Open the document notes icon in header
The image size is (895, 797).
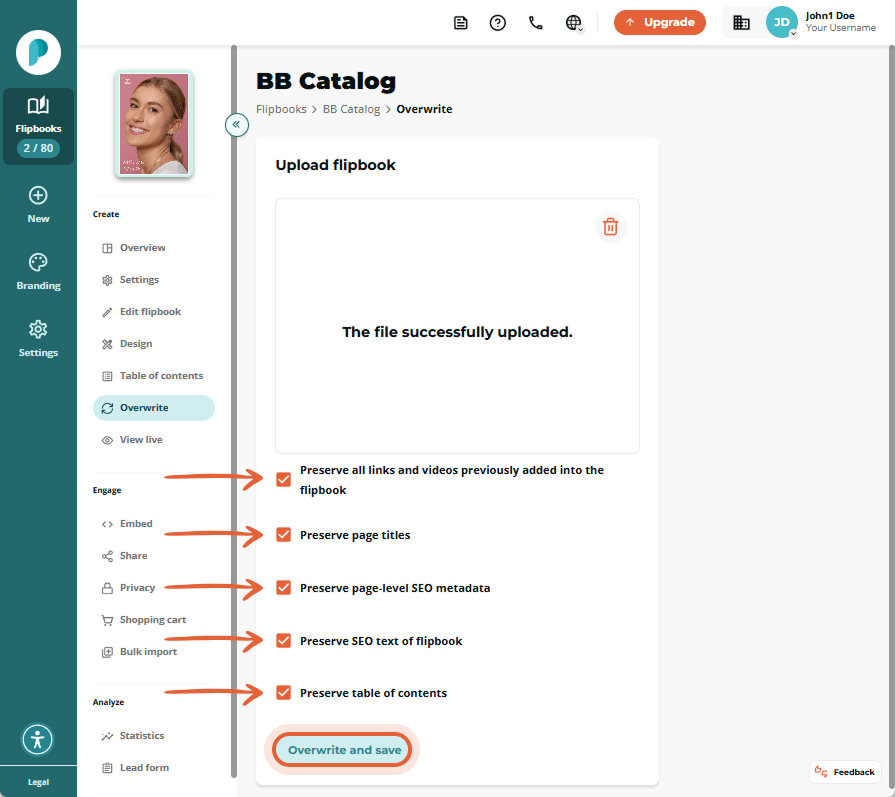coord(461,23)
